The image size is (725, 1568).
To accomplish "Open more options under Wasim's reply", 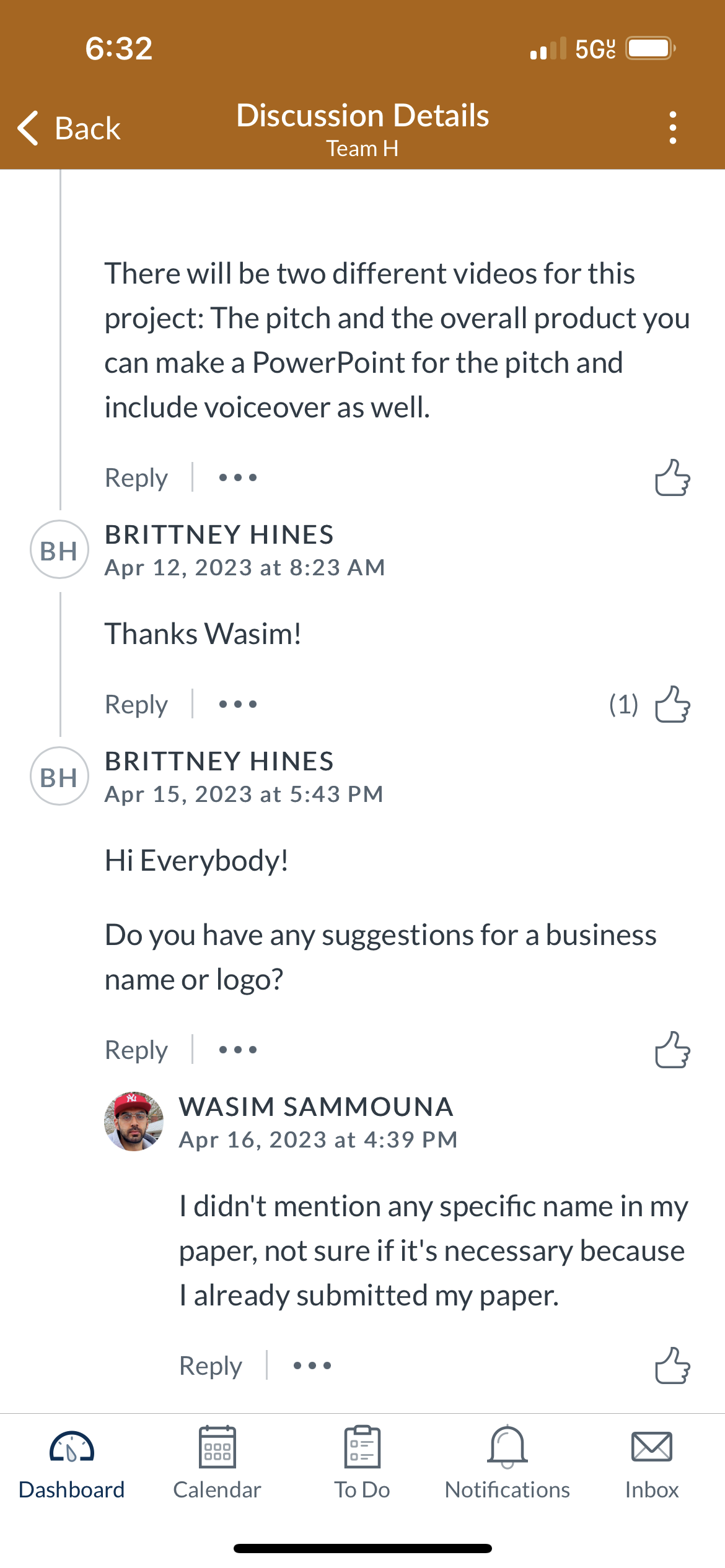I will (312, 1365).
